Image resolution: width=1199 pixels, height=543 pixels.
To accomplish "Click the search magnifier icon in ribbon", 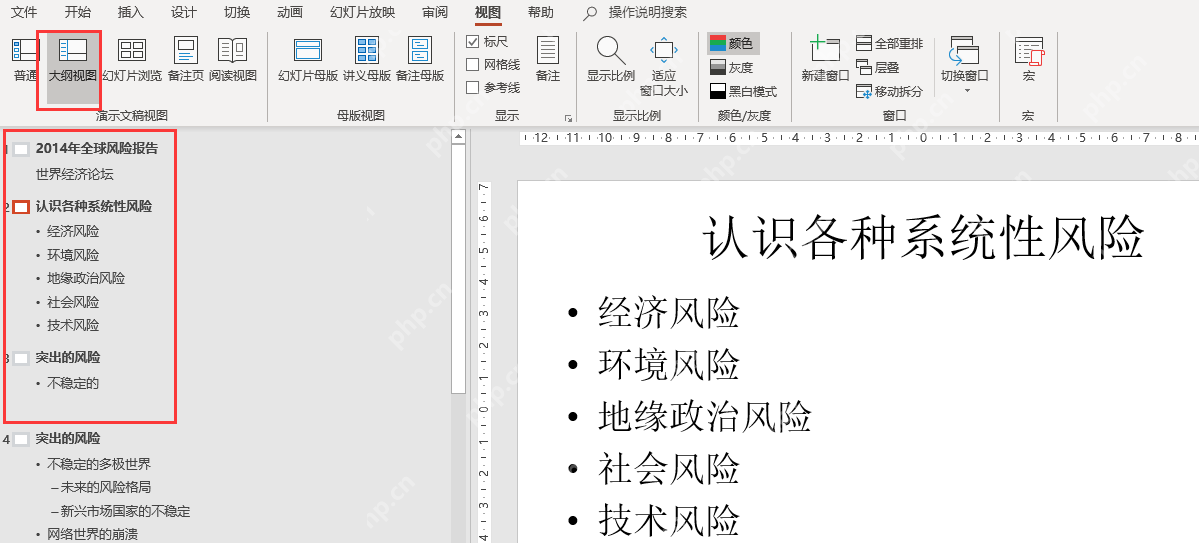I will click(590, 13).
